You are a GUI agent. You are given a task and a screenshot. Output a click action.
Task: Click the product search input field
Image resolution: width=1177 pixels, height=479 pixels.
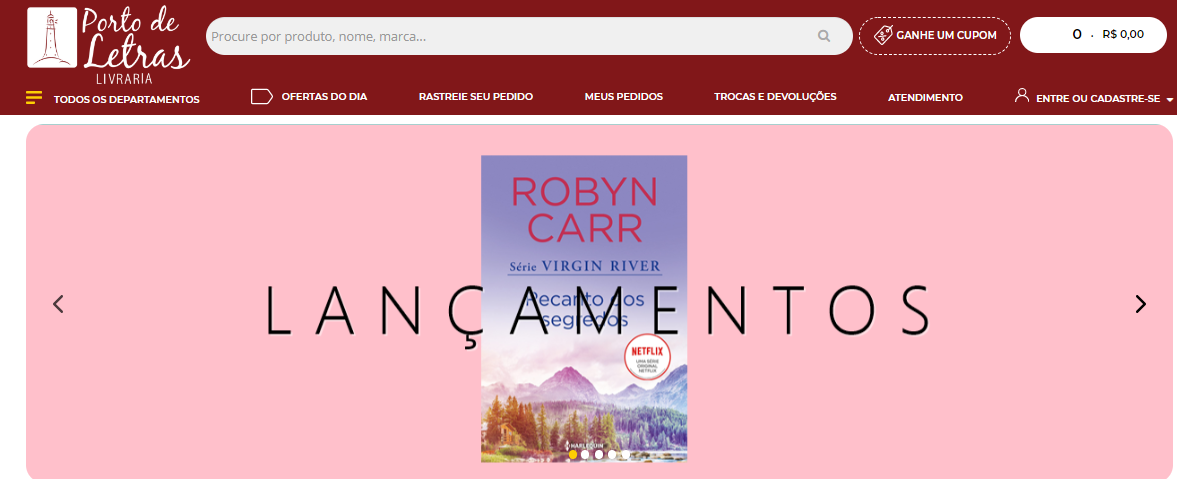pos(529,36)
